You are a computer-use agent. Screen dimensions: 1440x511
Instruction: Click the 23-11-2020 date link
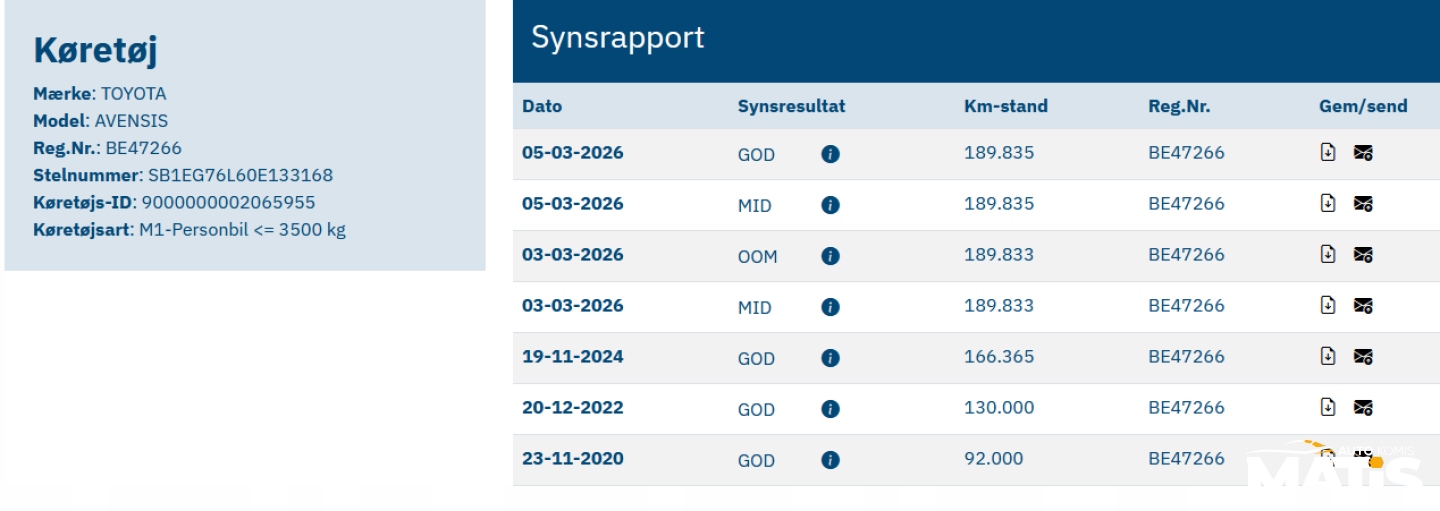click(572, 458)
